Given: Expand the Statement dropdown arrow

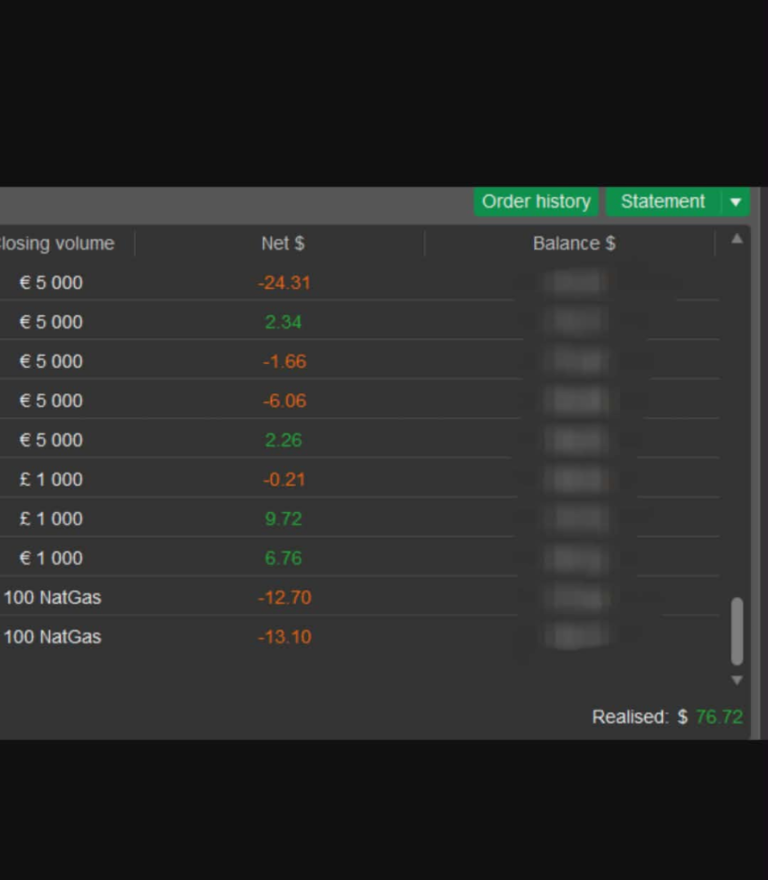Looking at the screenshot, I should click(x=735, y=202).
